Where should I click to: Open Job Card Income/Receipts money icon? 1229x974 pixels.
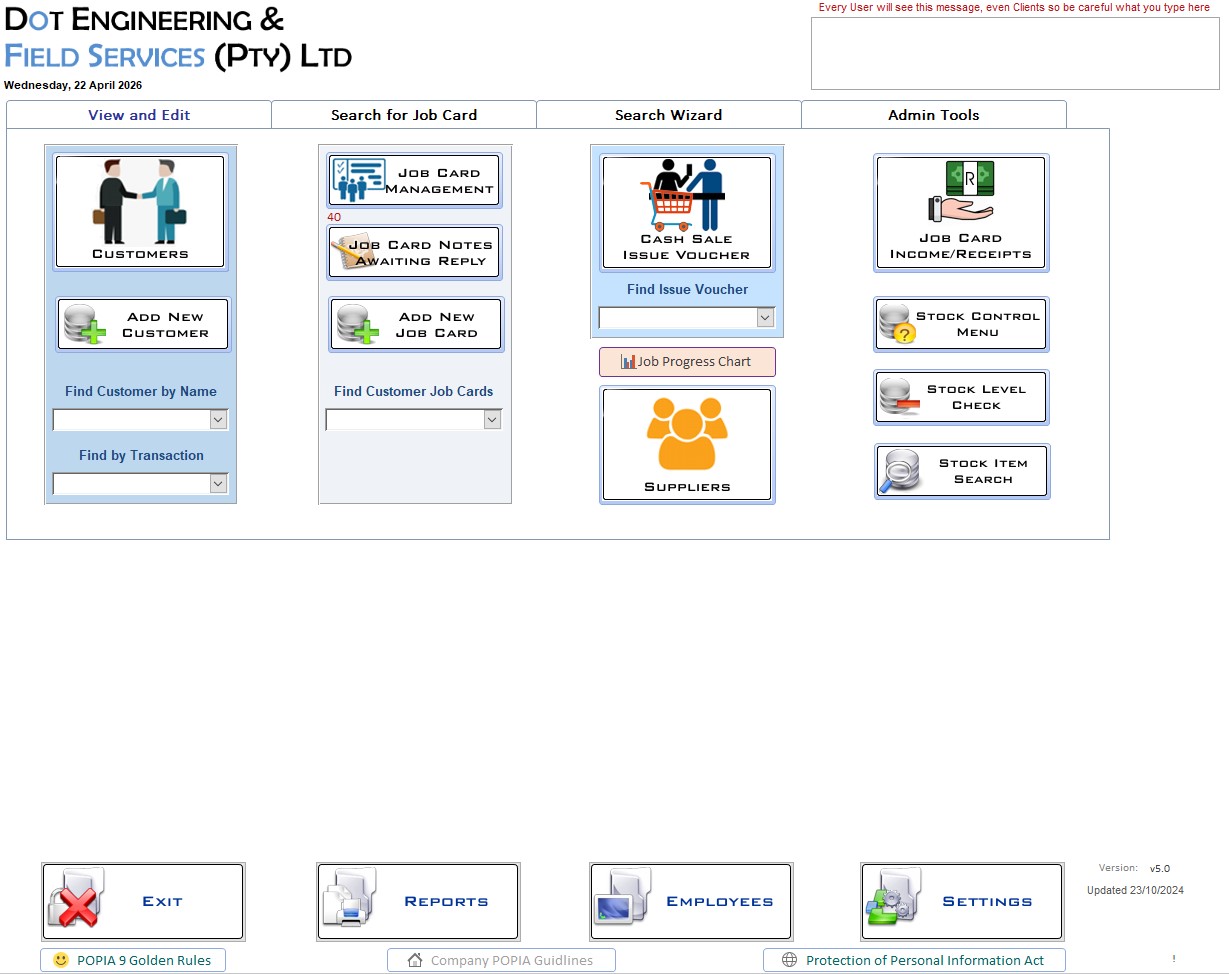(961, 192)
